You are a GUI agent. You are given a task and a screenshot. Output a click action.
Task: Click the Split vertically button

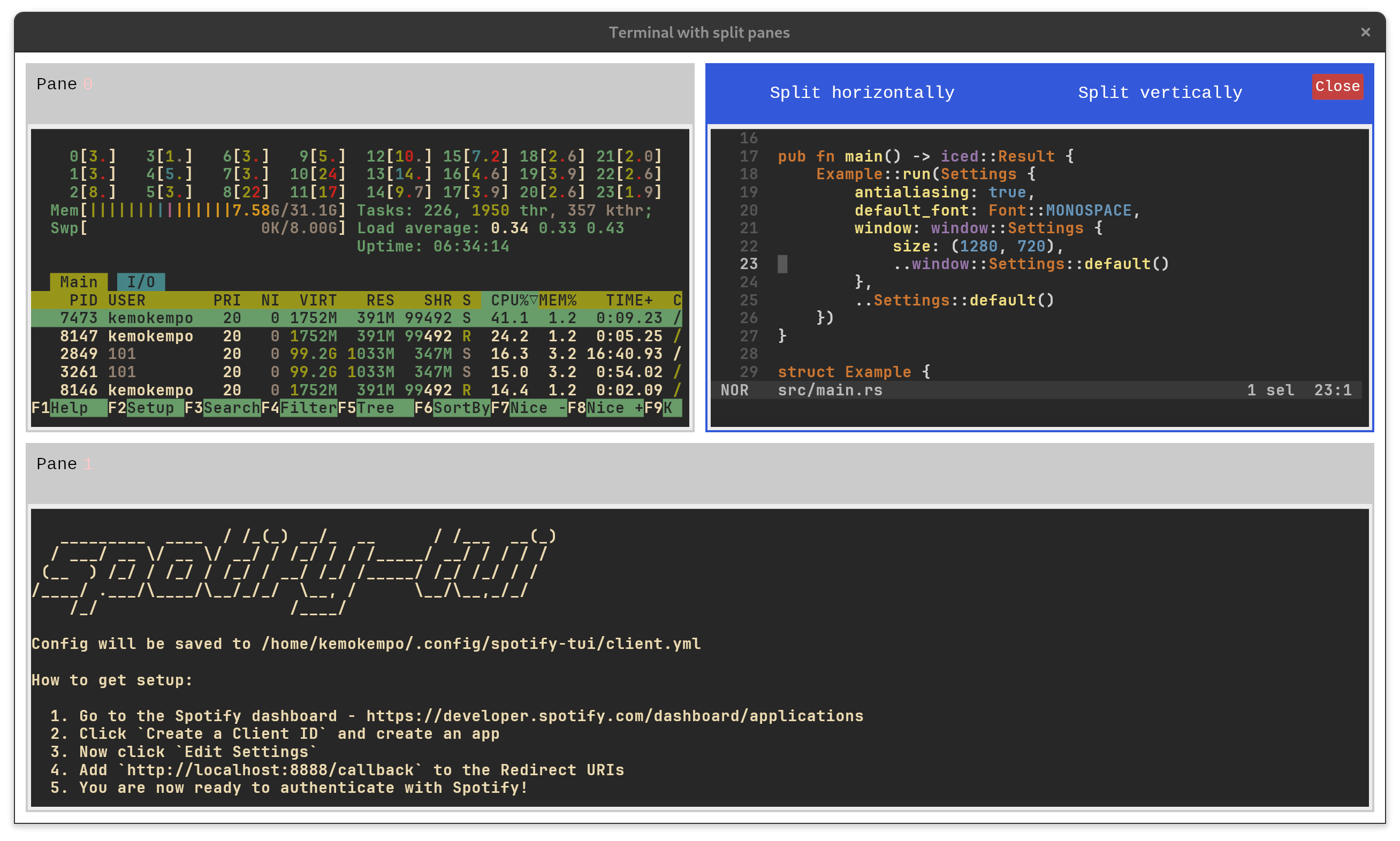1160,93
